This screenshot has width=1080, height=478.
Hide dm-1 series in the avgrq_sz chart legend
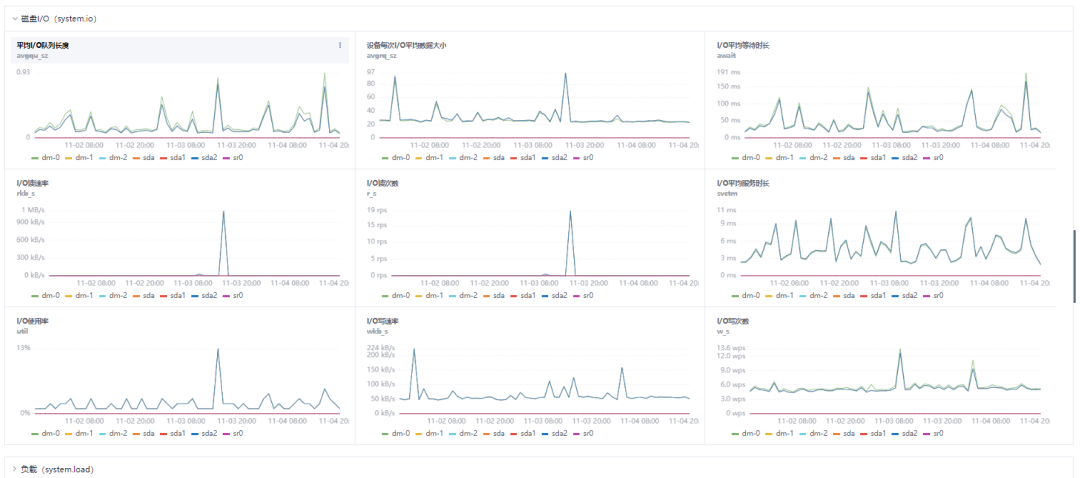coord(431,158)
